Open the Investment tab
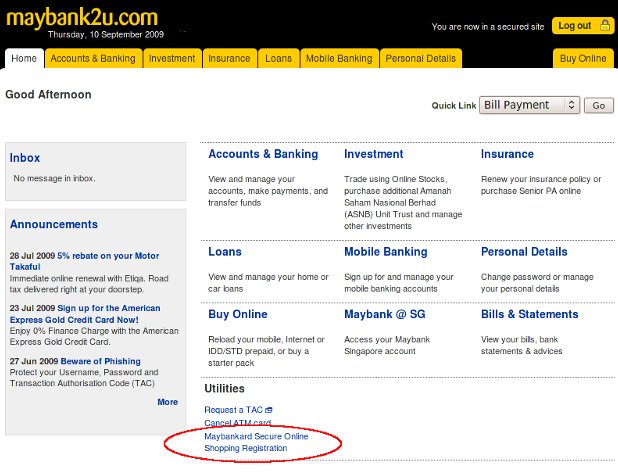The width and height of the screenshot is (618, 472). click(172, 58)
